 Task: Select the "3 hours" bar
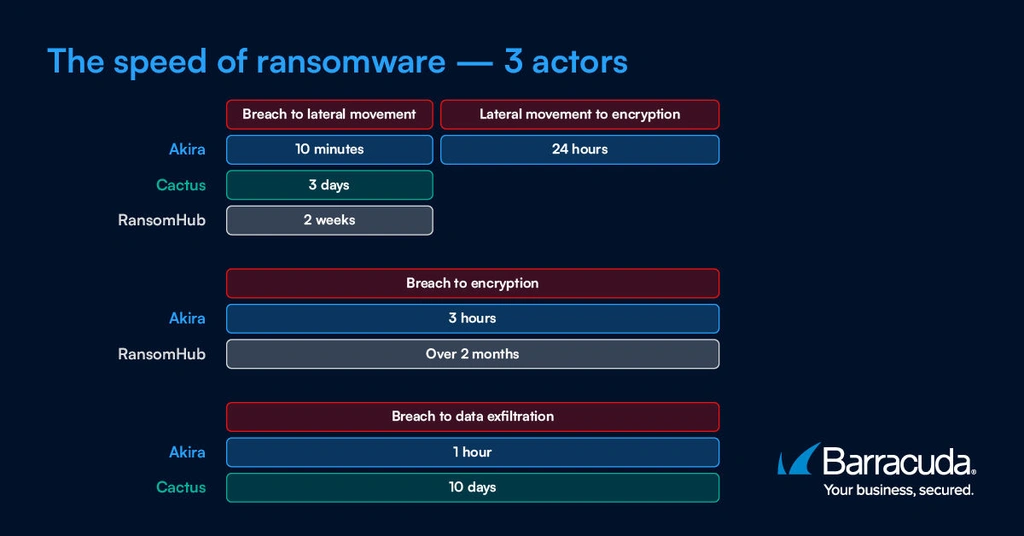click(x=472, y=318)
